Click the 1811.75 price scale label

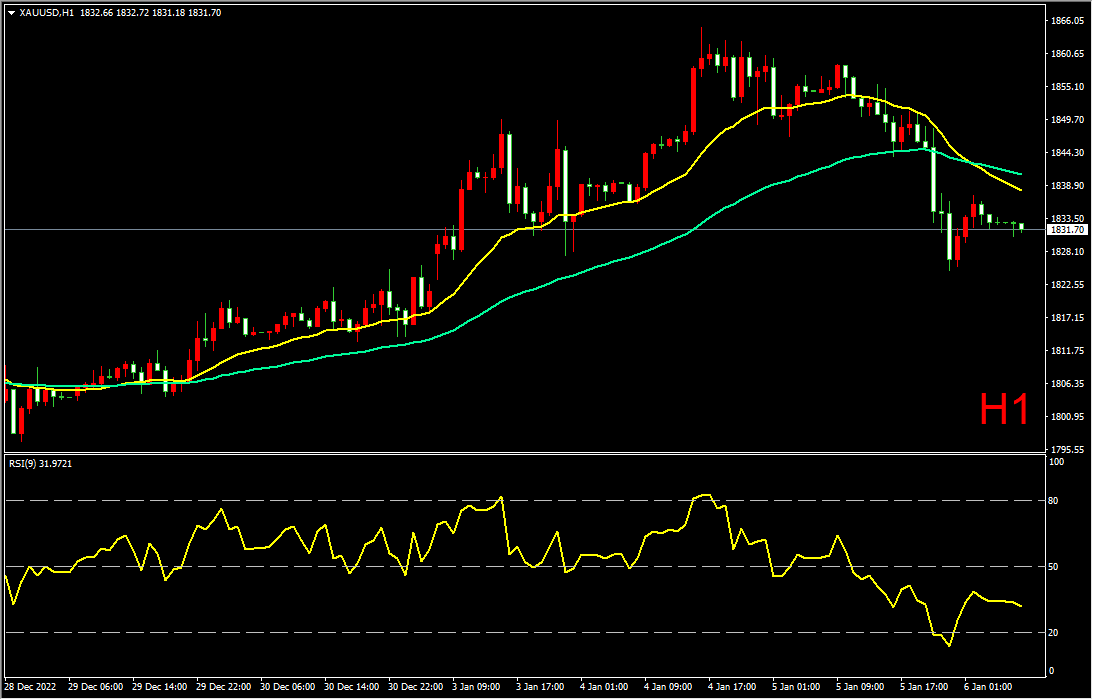[1067, 351]
